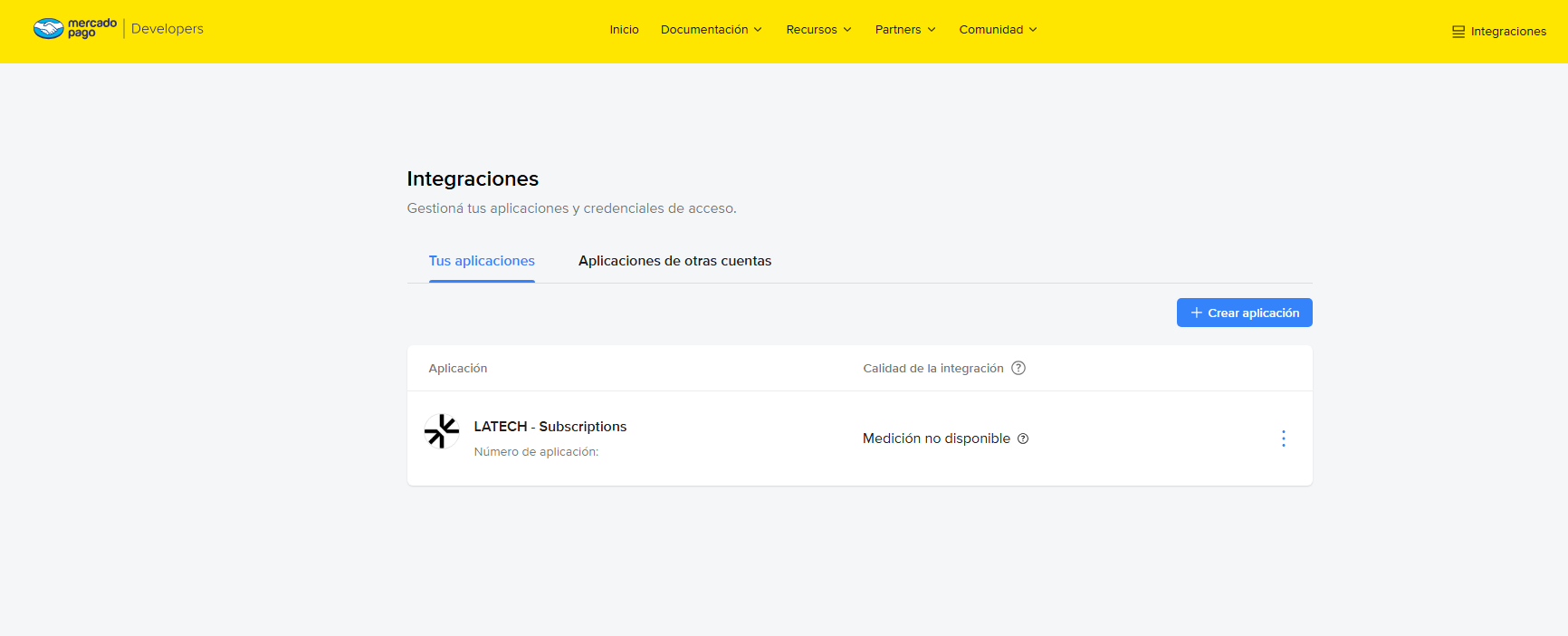Open the Developers home link
The image size is (1568, 636).
[167, 29]
